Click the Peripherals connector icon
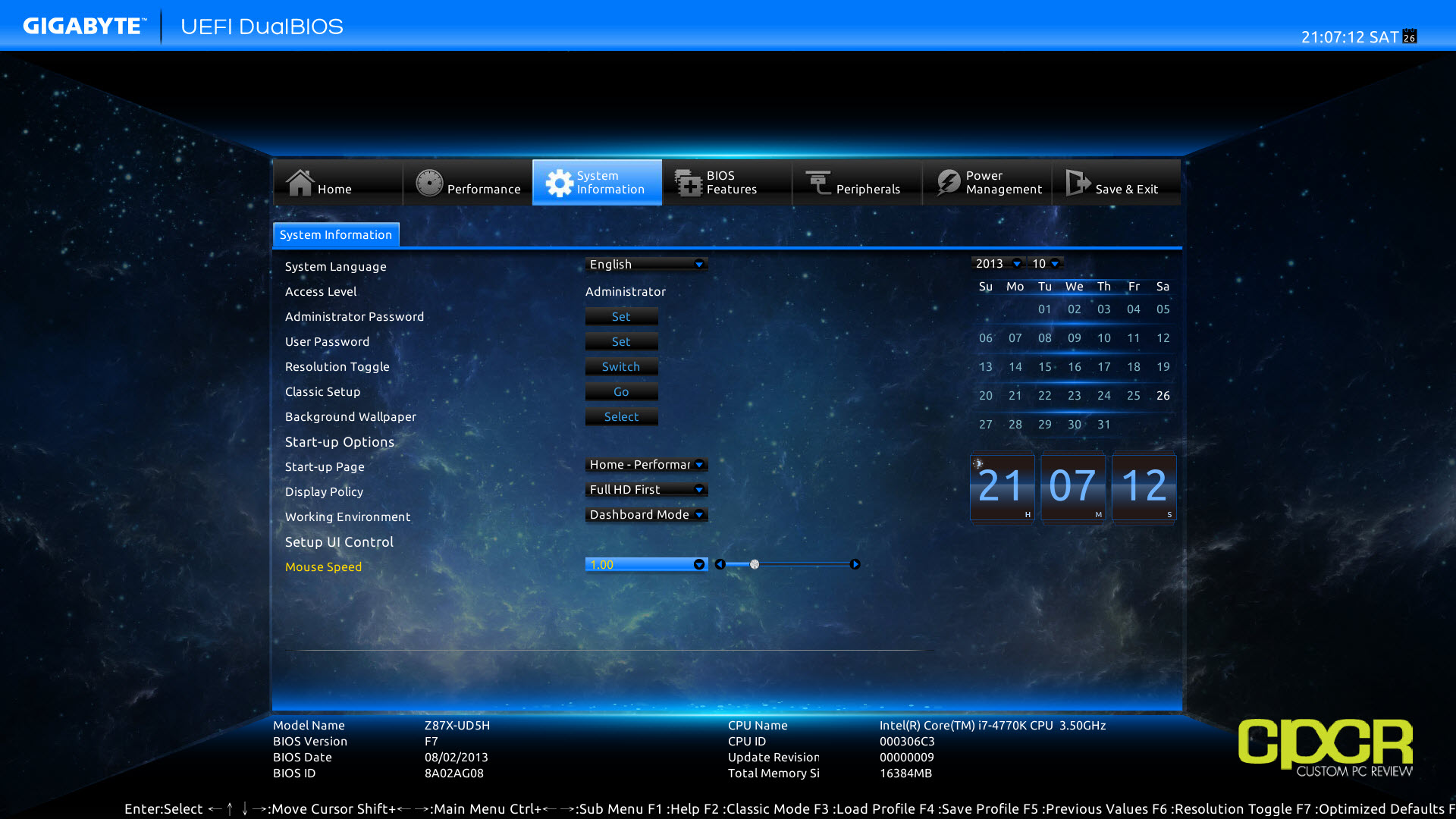The width and height of the screenshot is (1456, 819). (818, 183)
